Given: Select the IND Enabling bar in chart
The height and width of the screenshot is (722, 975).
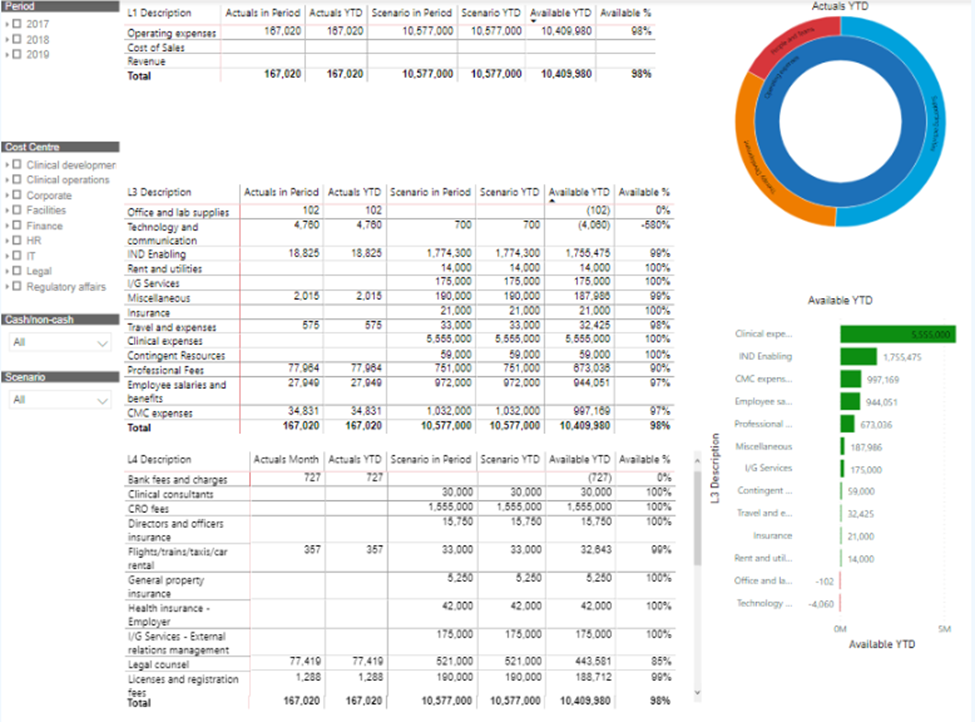Looking at the screenshot, I should point(858,356).
